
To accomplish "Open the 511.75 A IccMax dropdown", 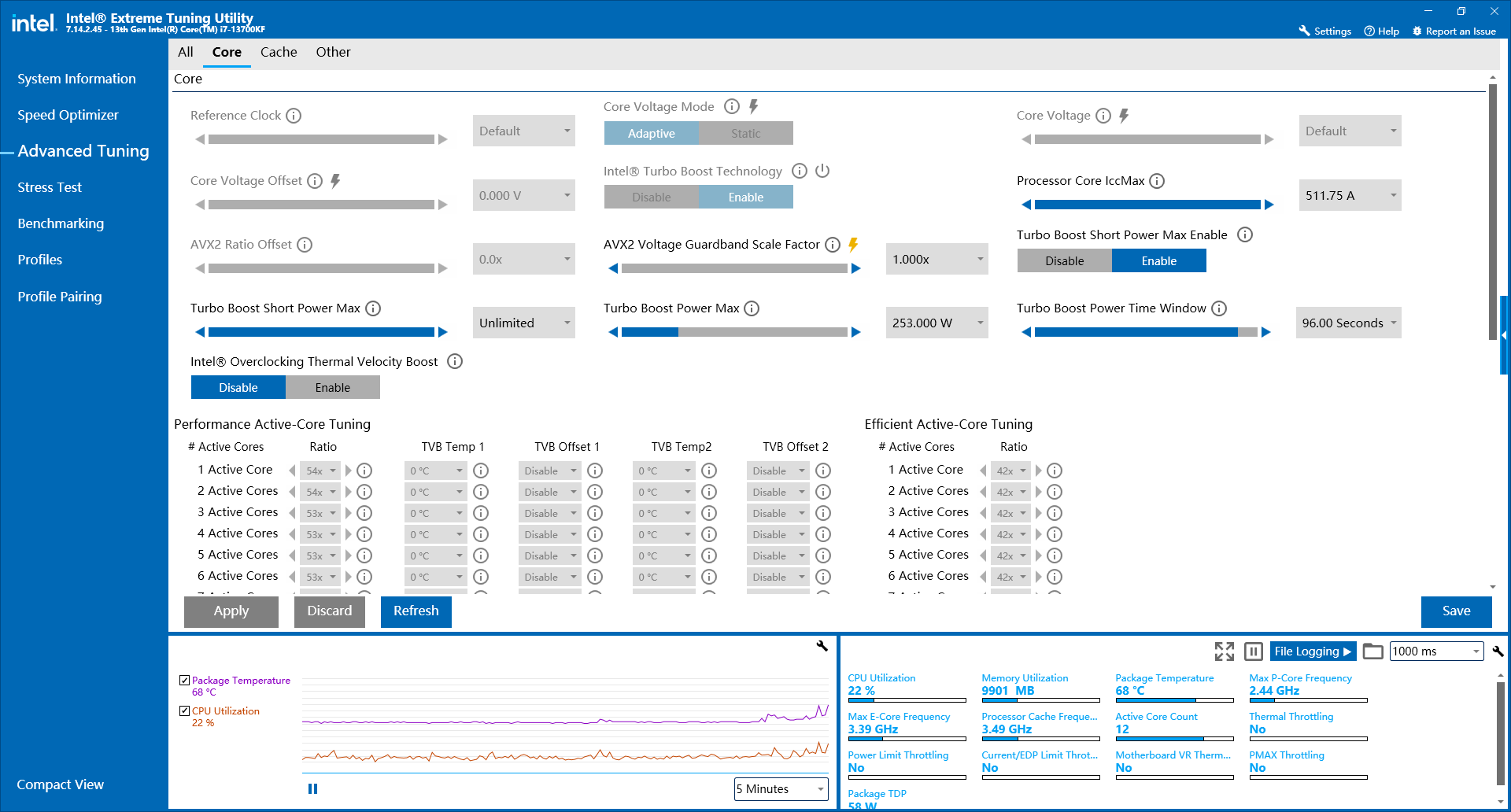I will (x=1350, y=195).
